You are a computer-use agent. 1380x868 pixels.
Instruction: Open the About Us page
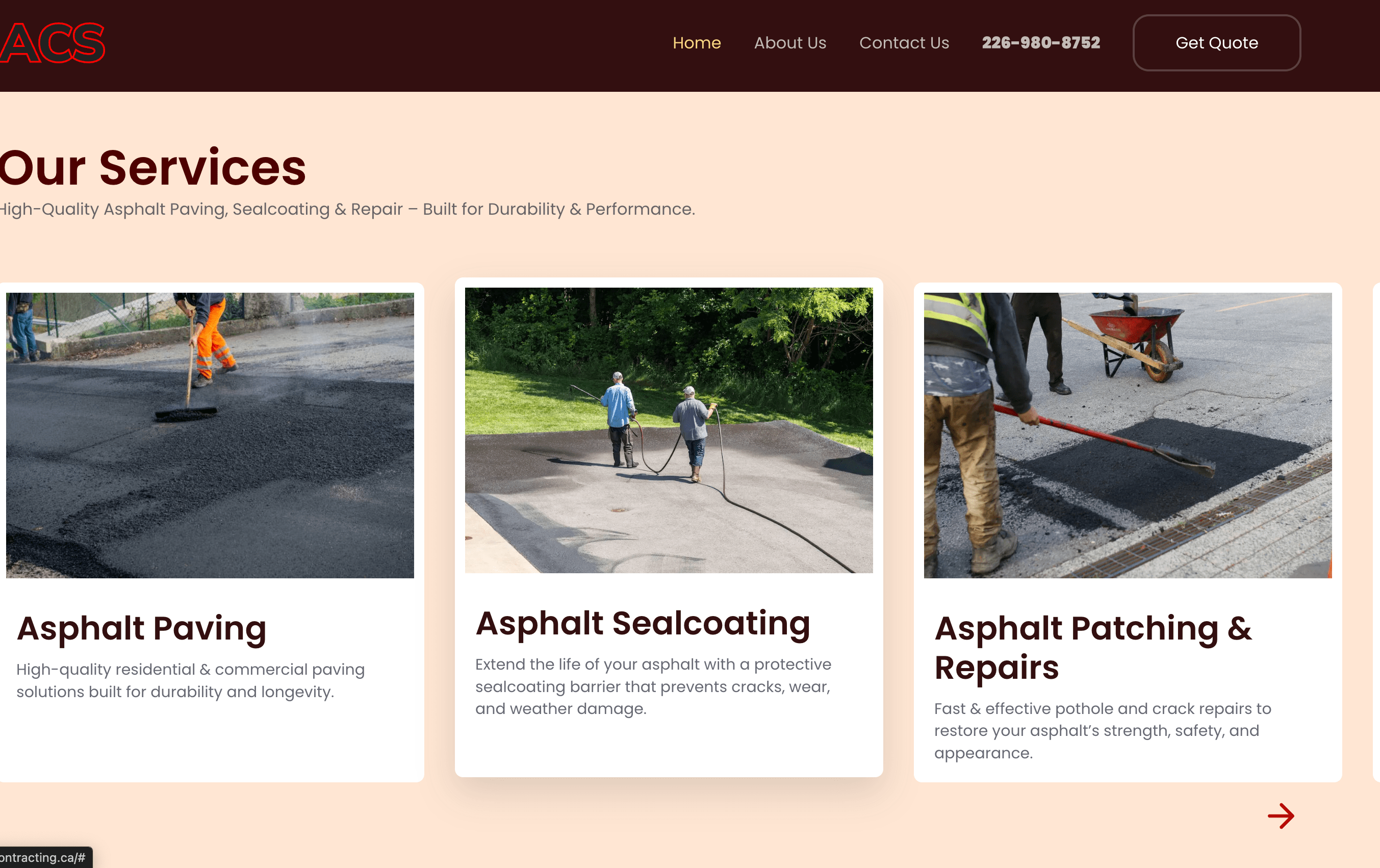click(790, 42)
